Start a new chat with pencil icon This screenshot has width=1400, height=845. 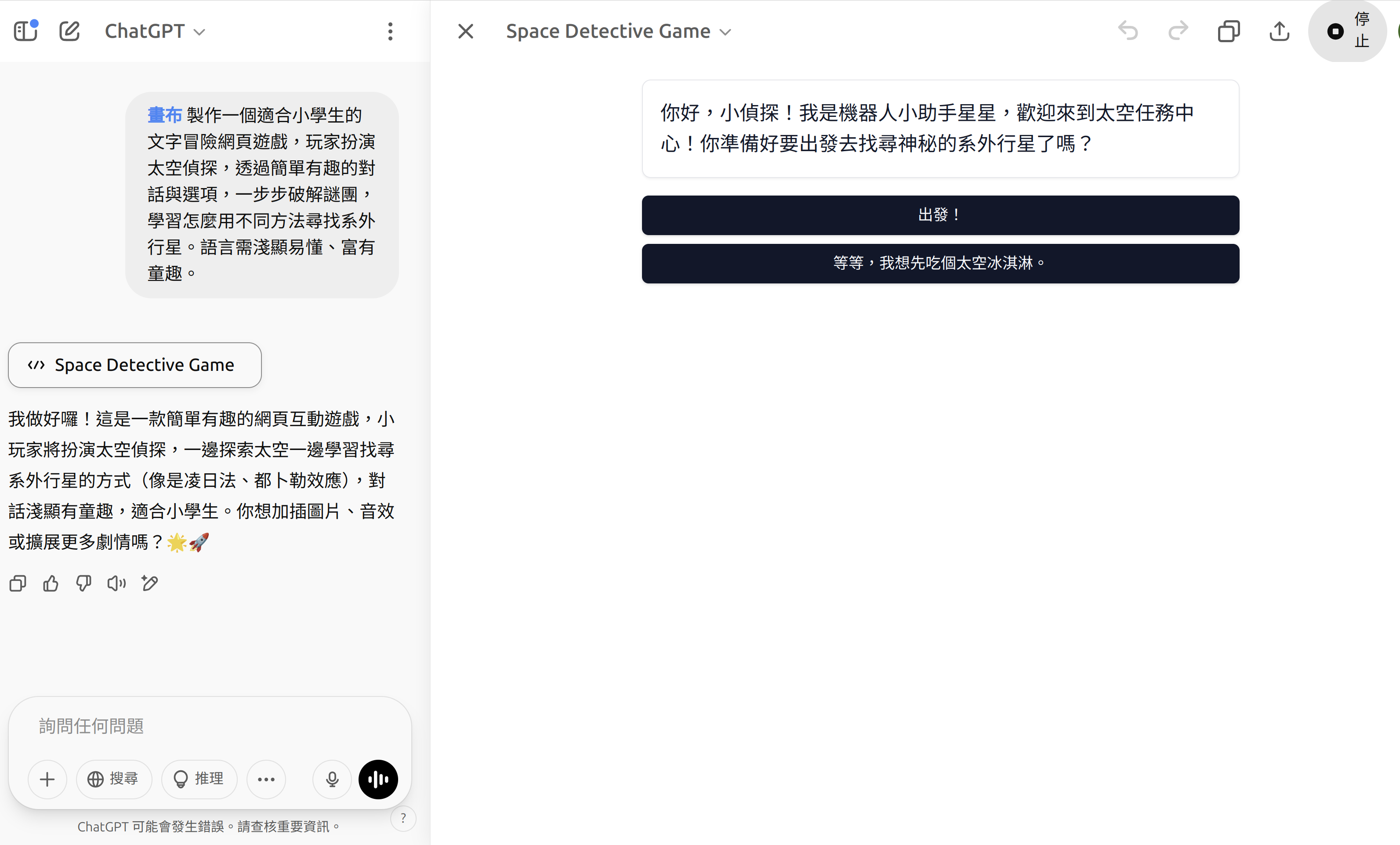tap(69, 31)
